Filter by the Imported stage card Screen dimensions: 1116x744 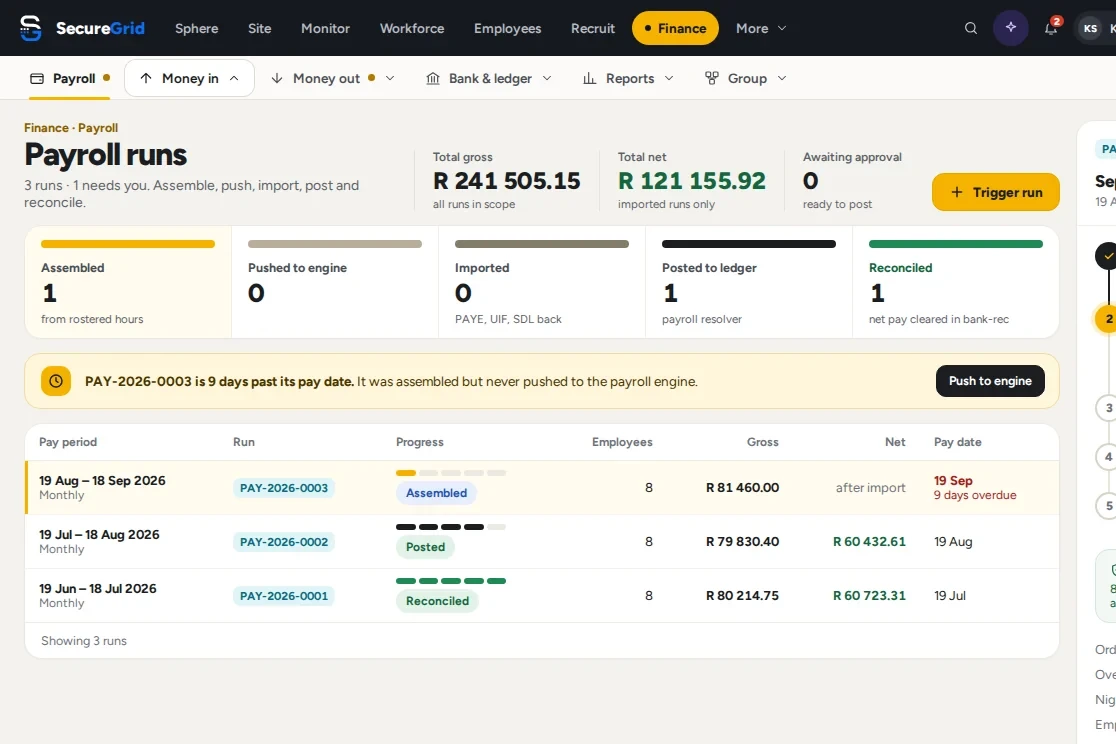point(542,282)
